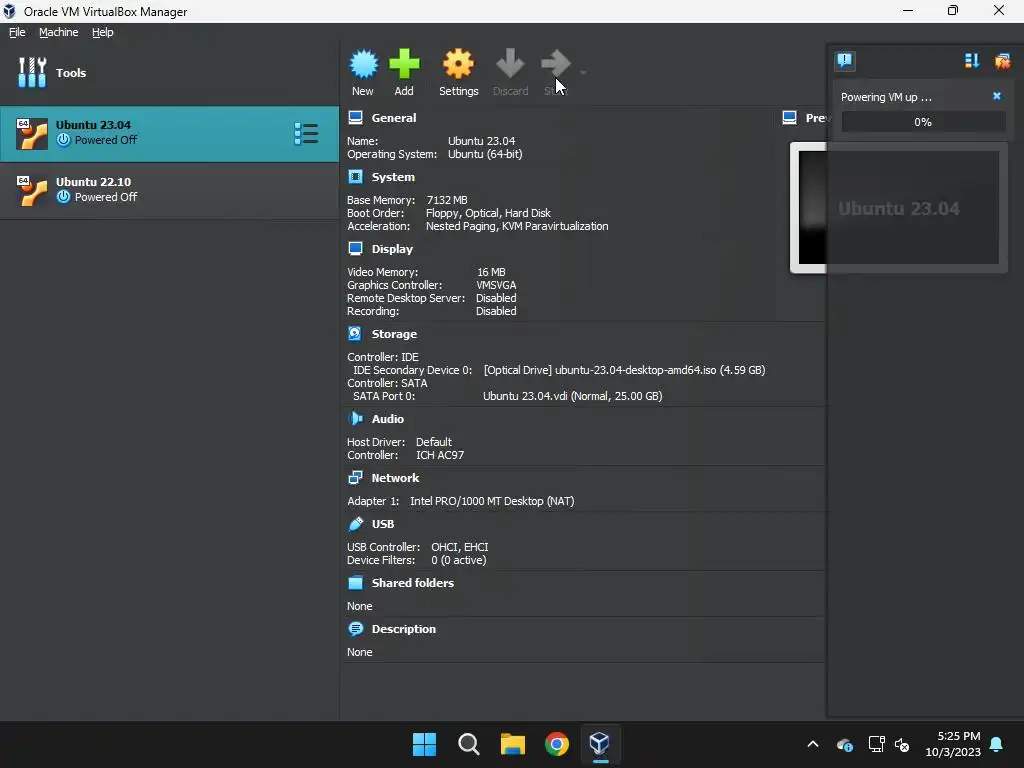Open the Machine menu
The height and width of the screenshot is (768, 1024).
59,32
